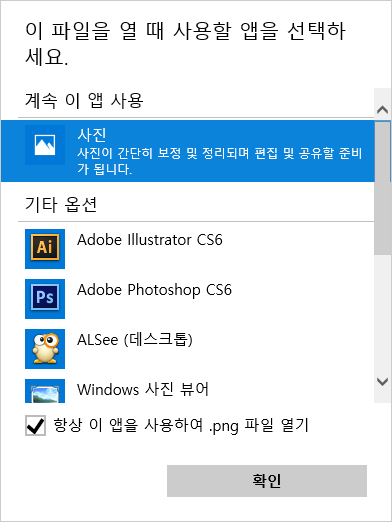Select the 'Adobe Photoshop CS6' text label
The image size is (392, 522).
tap(154, 290)
